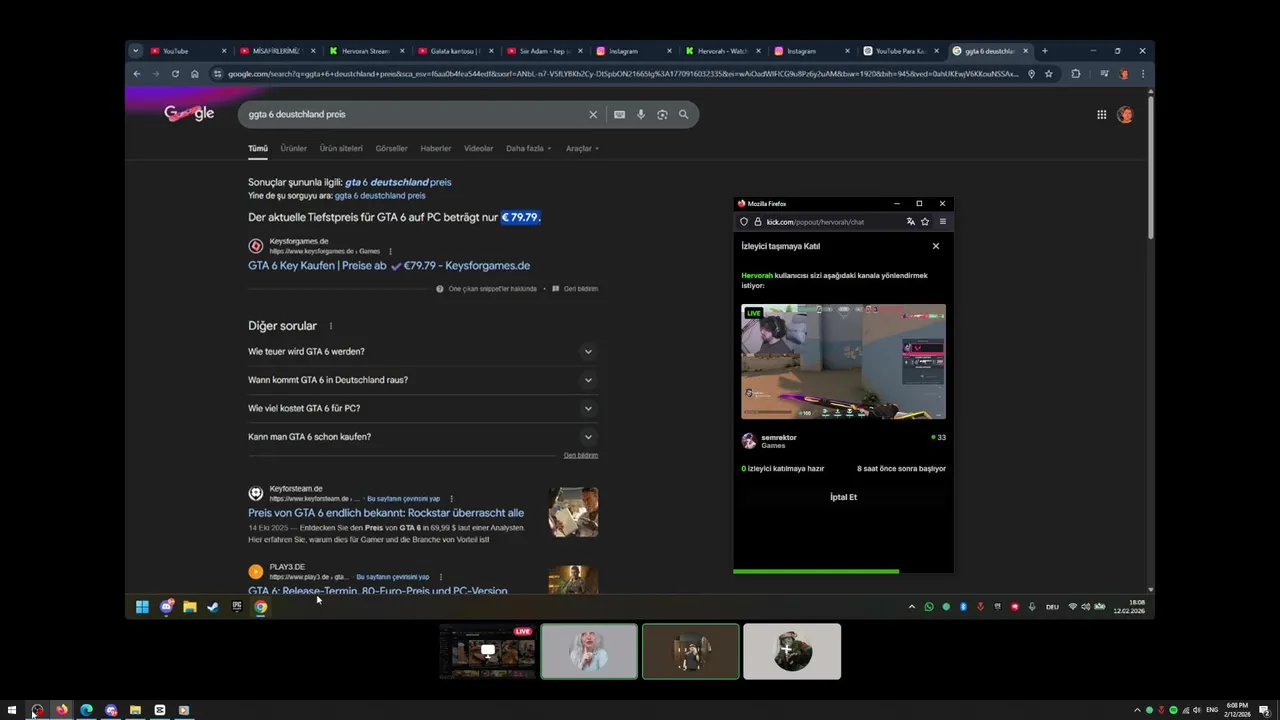Viewport: 1280px width, 720px height.
Task: Click İptal Et in Kick popup
Action: 843,497
